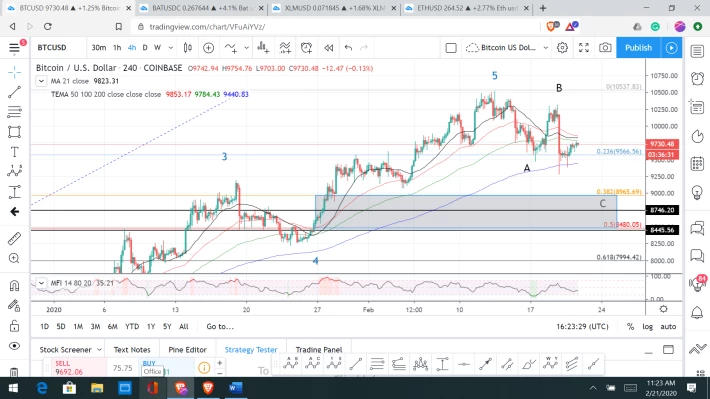Open the Strategy Tester tab
The image size is (710, 399).
coord(251,350)
